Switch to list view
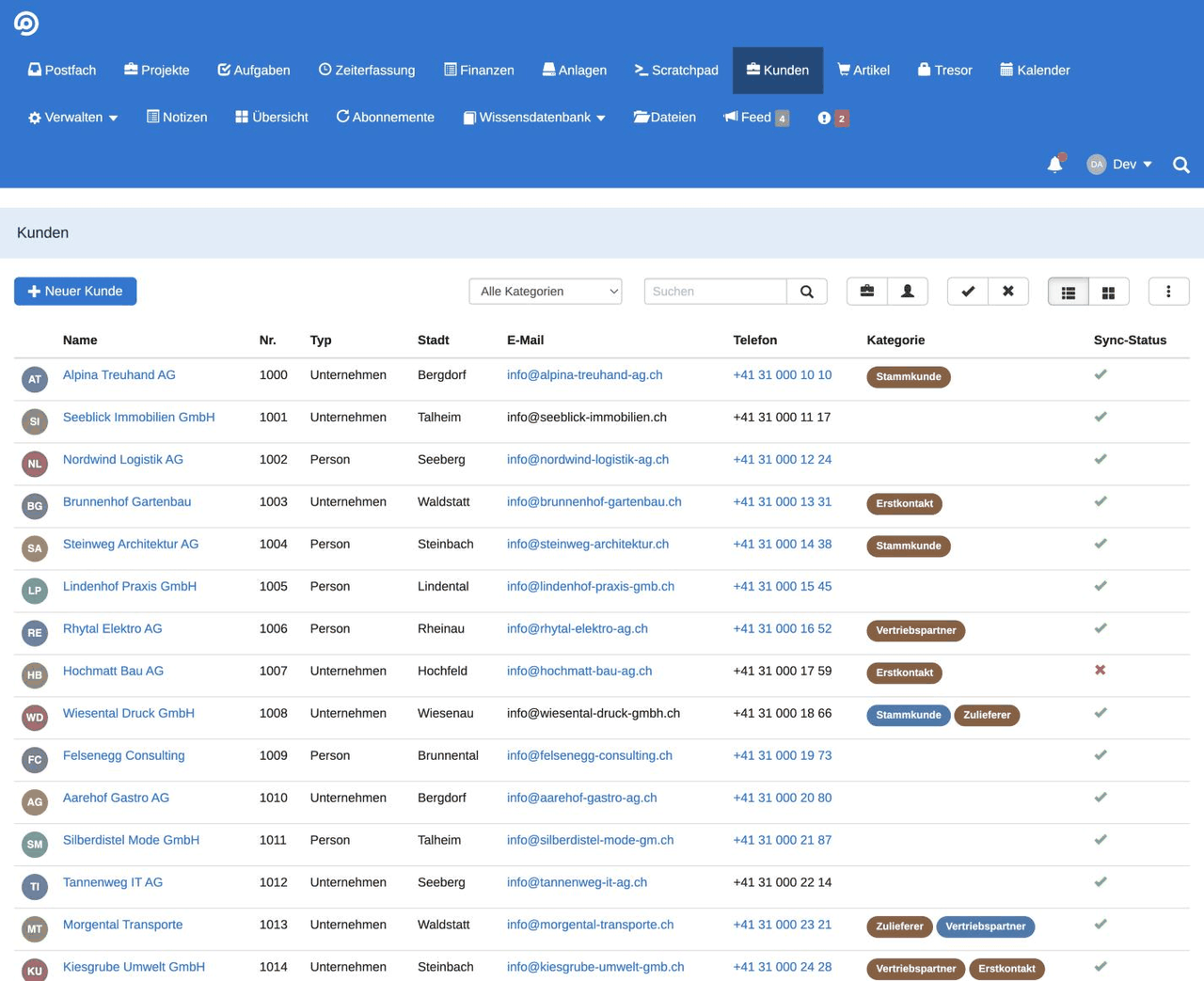The height and width of the screenshot is (981, 1204). tap(1069, 292)
